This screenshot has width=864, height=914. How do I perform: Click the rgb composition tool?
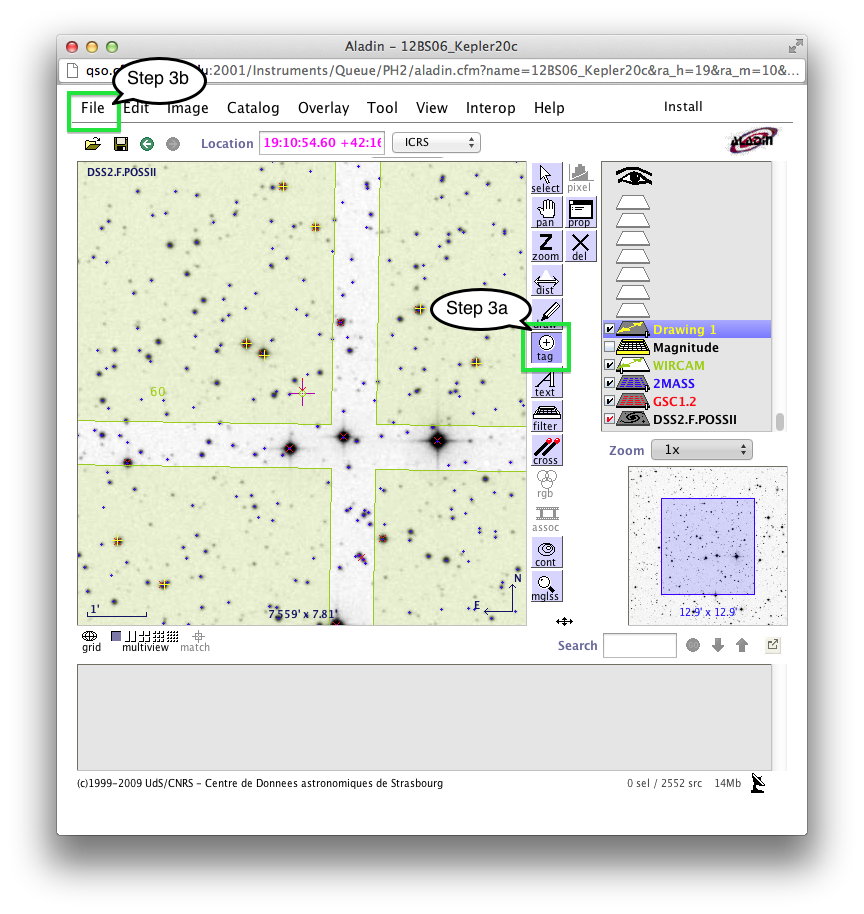pyautogui.click(x=546, y=484)
